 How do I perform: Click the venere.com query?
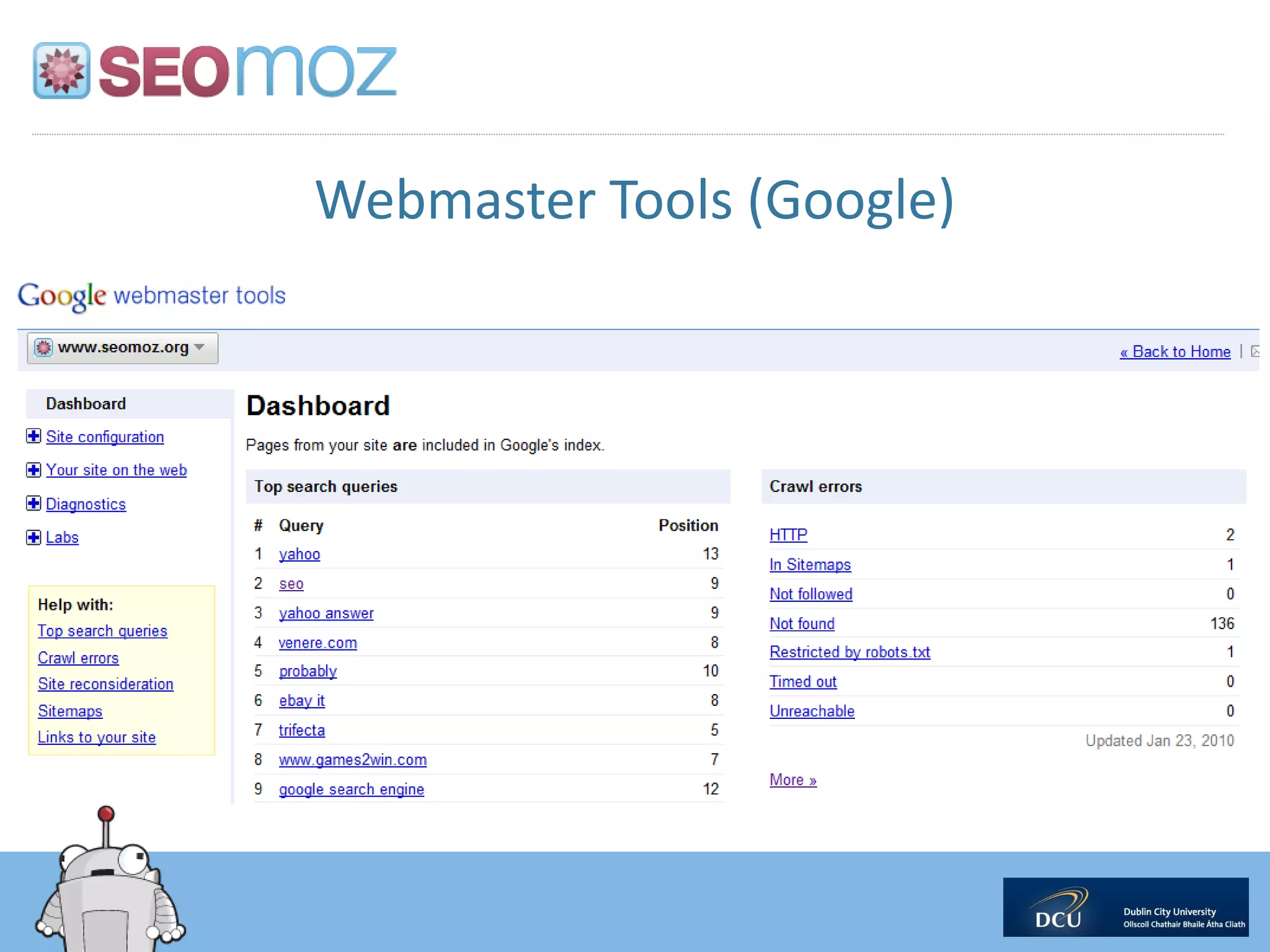click(318, 643)
